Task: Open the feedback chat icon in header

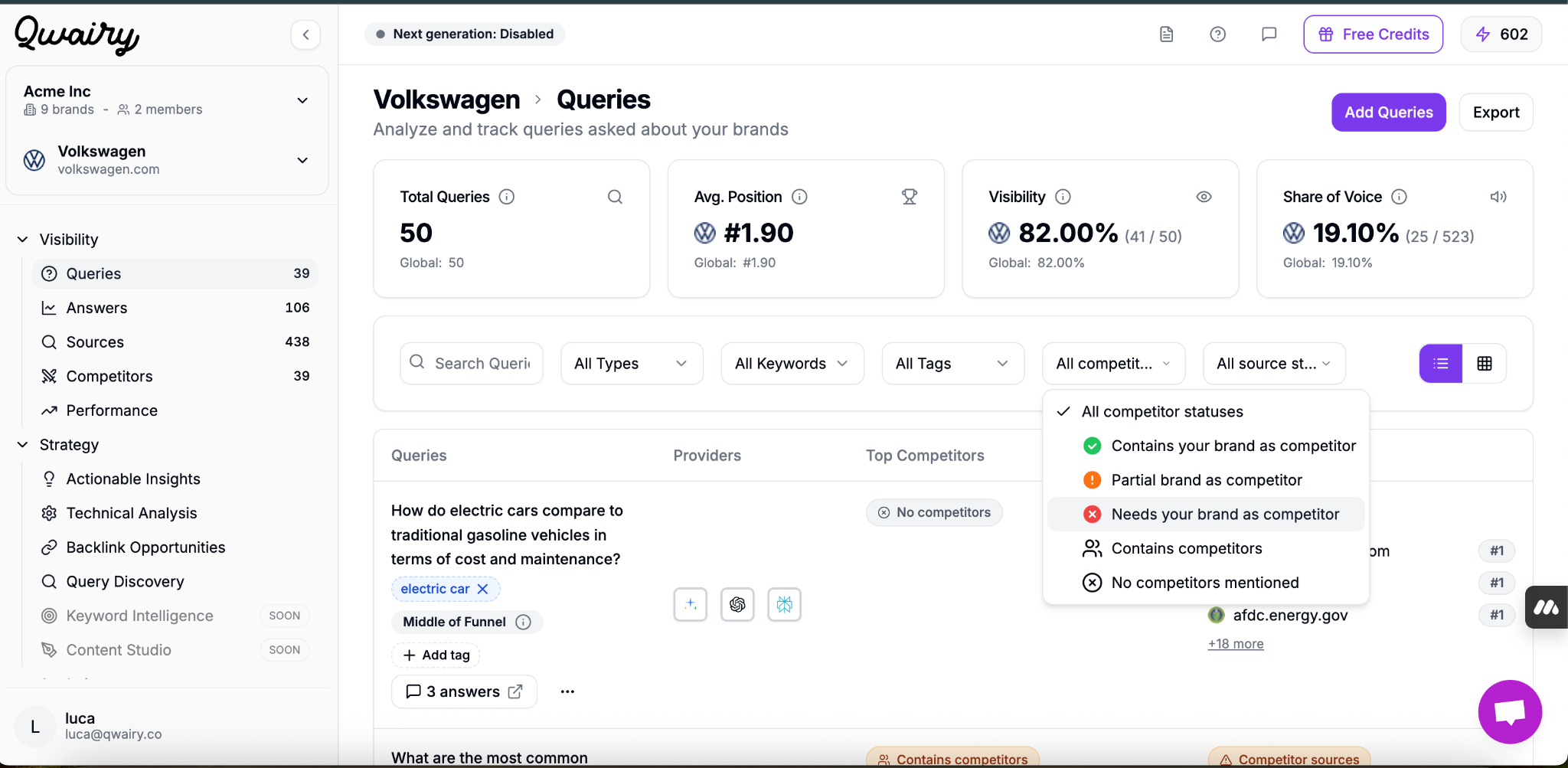Action: click(x=1269, y=34)
